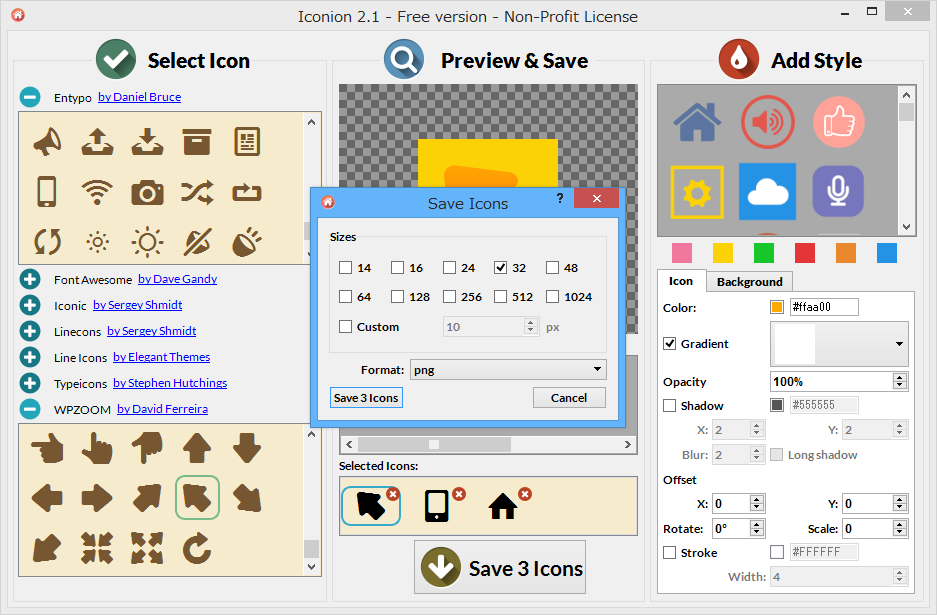The height and width of the screenshot is (615, 937).
Task: Check the 16 size box
Action: [x=397, y=268]
